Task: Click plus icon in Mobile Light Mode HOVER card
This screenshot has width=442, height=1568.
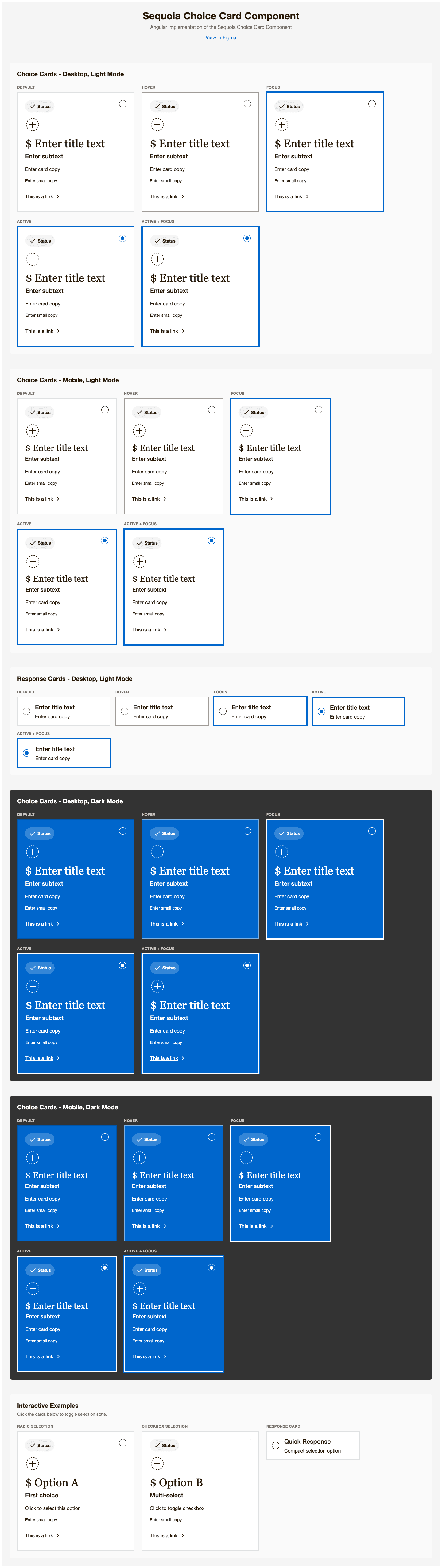Action: (x=139, y=431)
